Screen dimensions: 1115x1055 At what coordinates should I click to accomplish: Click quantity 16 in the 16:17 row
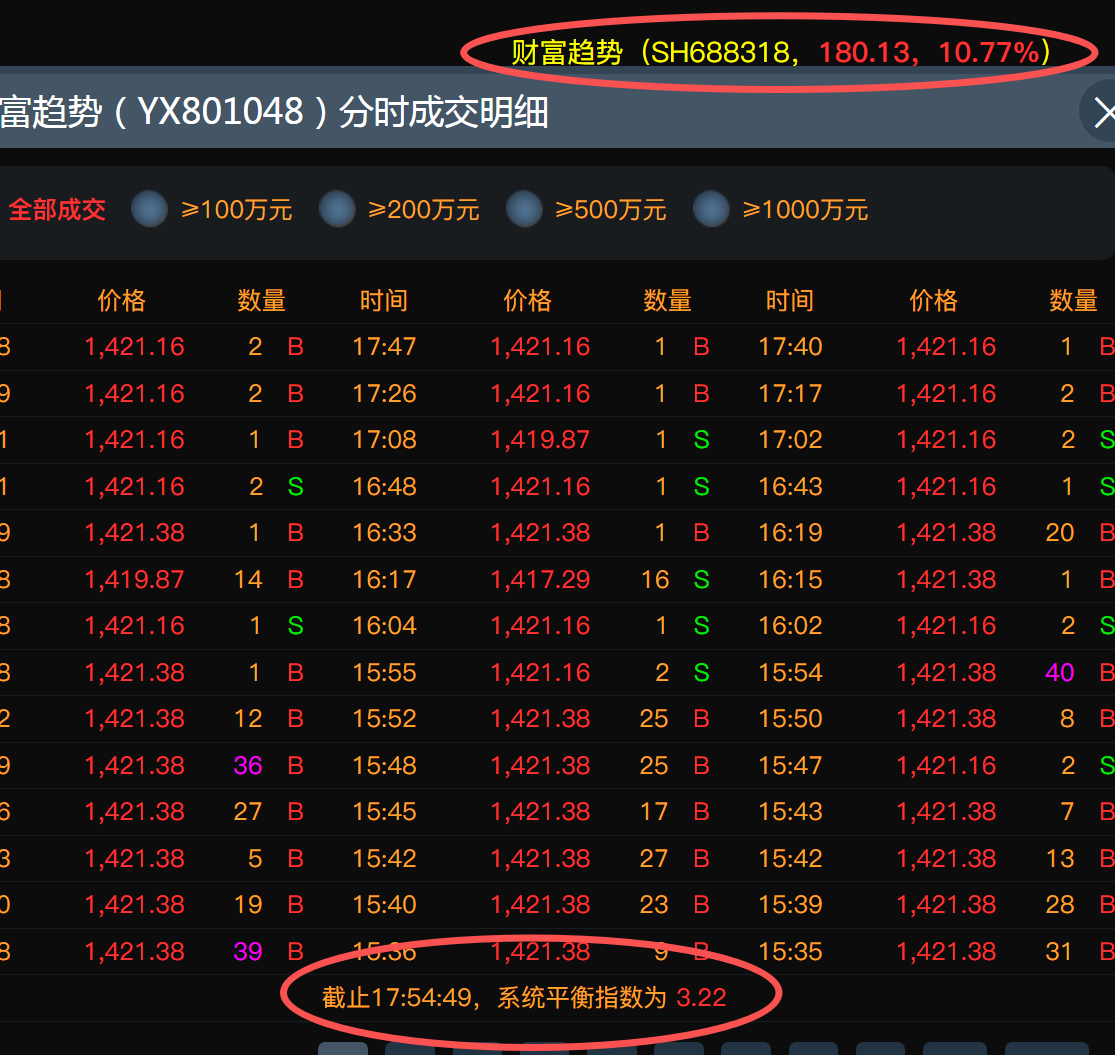655,579
